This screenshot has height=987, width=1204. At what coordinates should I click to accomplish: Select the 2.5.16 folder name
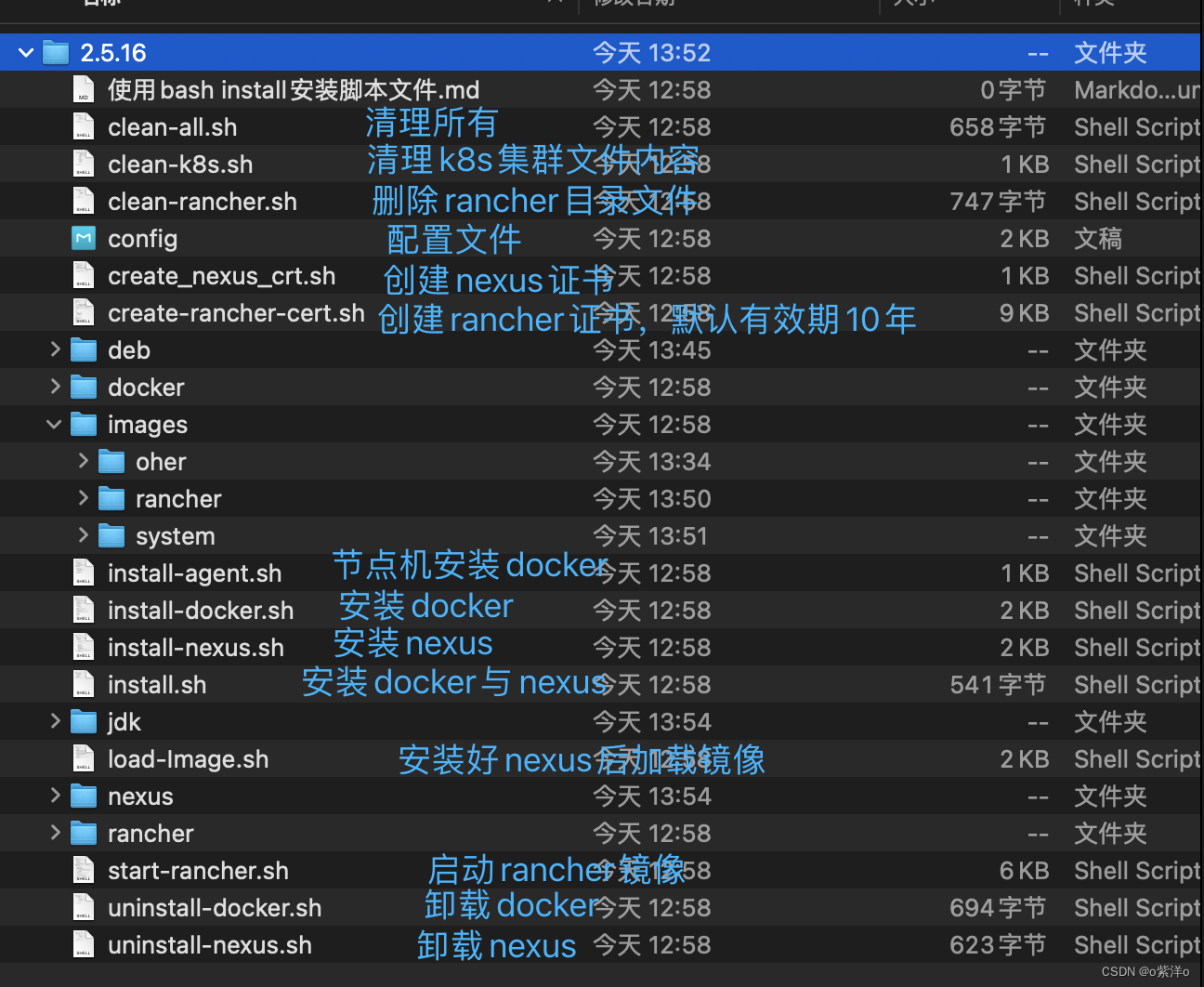[x=113, y=53]
